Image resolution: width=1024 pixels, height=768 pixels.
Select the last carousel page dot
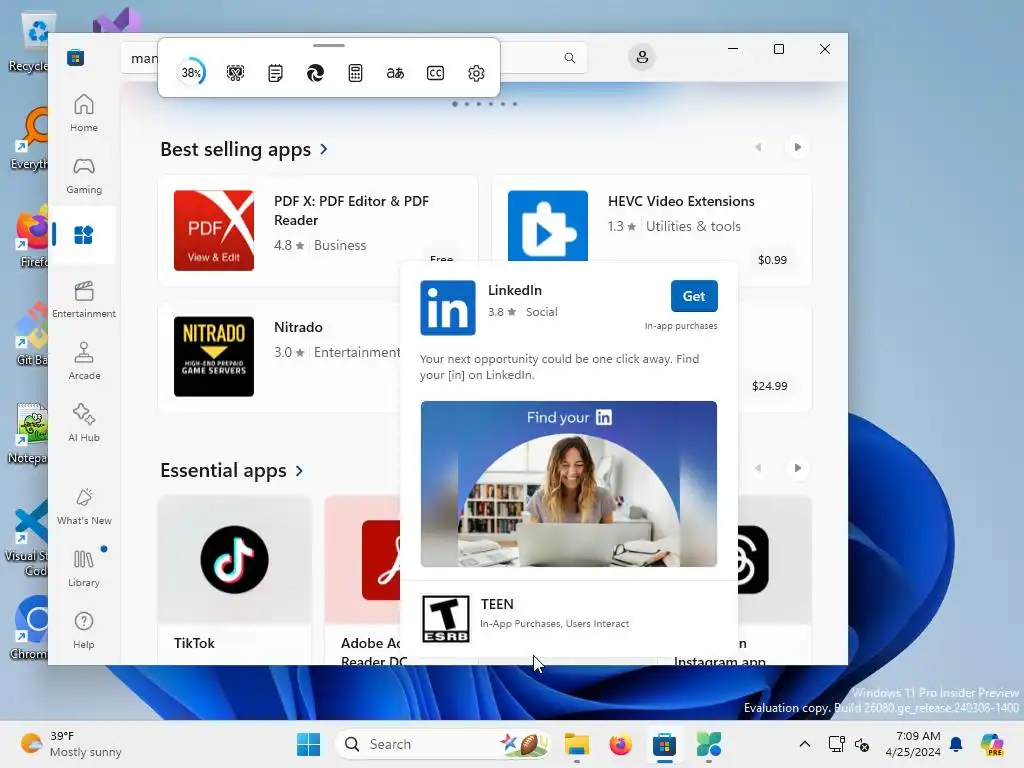point(515,104)
